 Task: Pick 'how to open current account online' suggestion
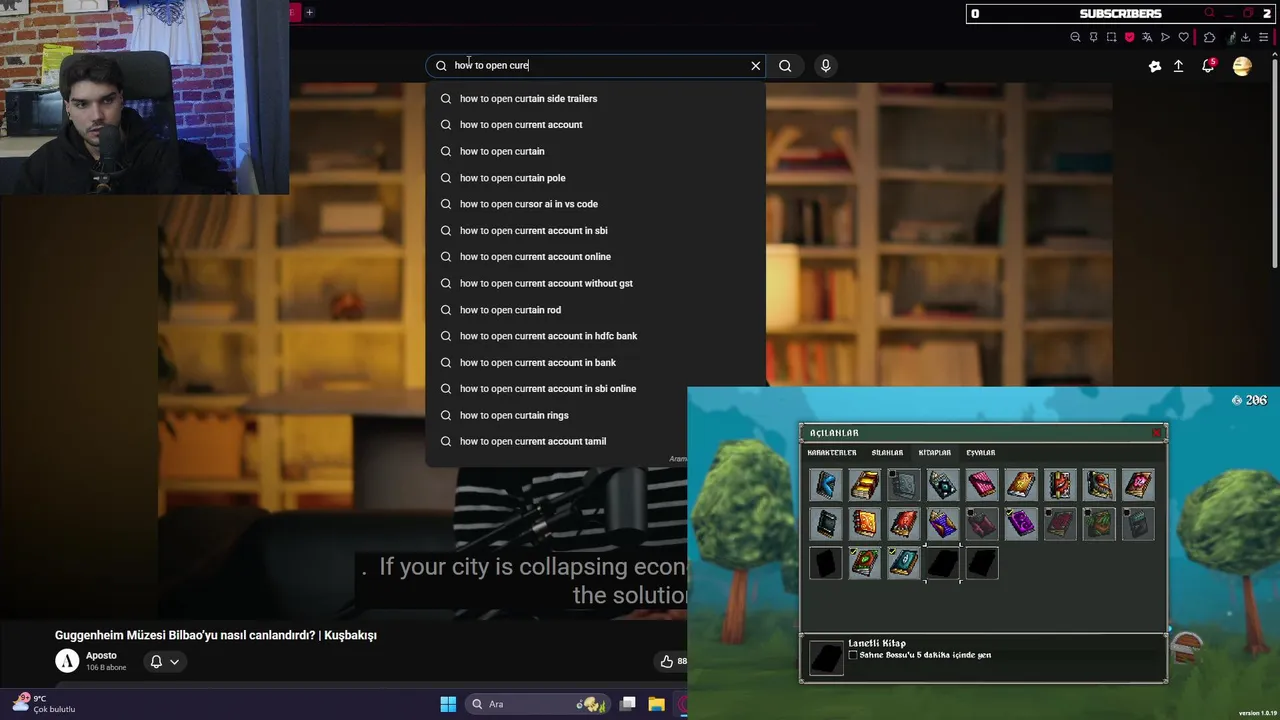click(x=595, y=257)
